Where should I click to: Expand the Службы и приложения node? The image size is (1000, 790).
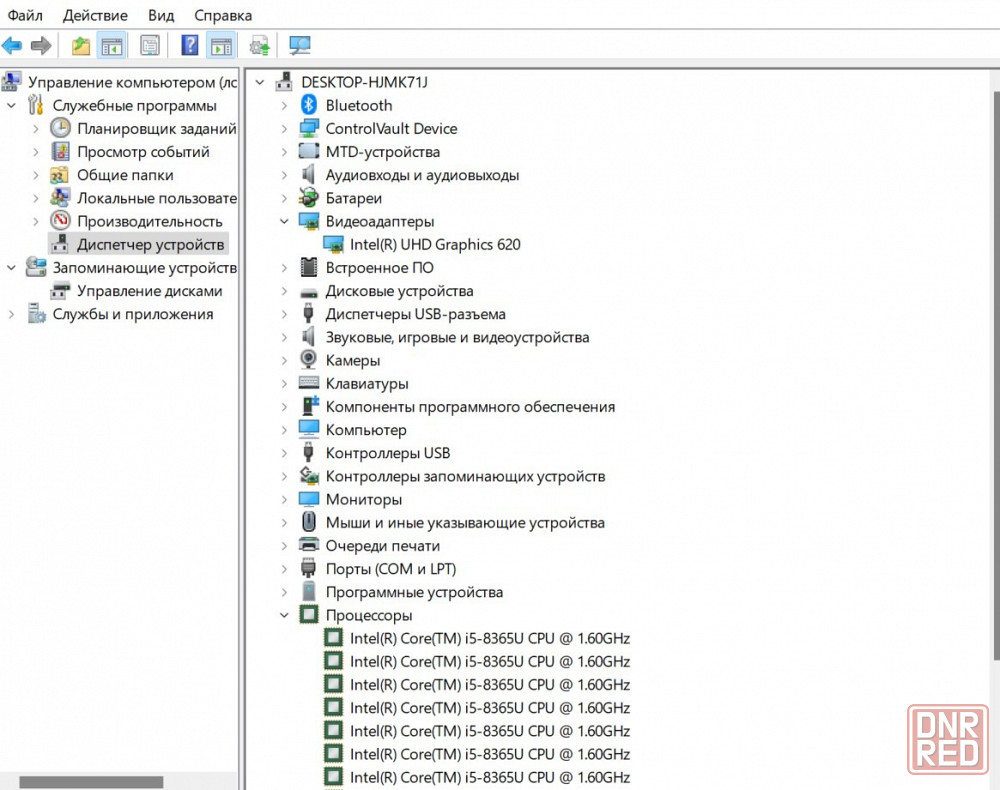point(11,314)
